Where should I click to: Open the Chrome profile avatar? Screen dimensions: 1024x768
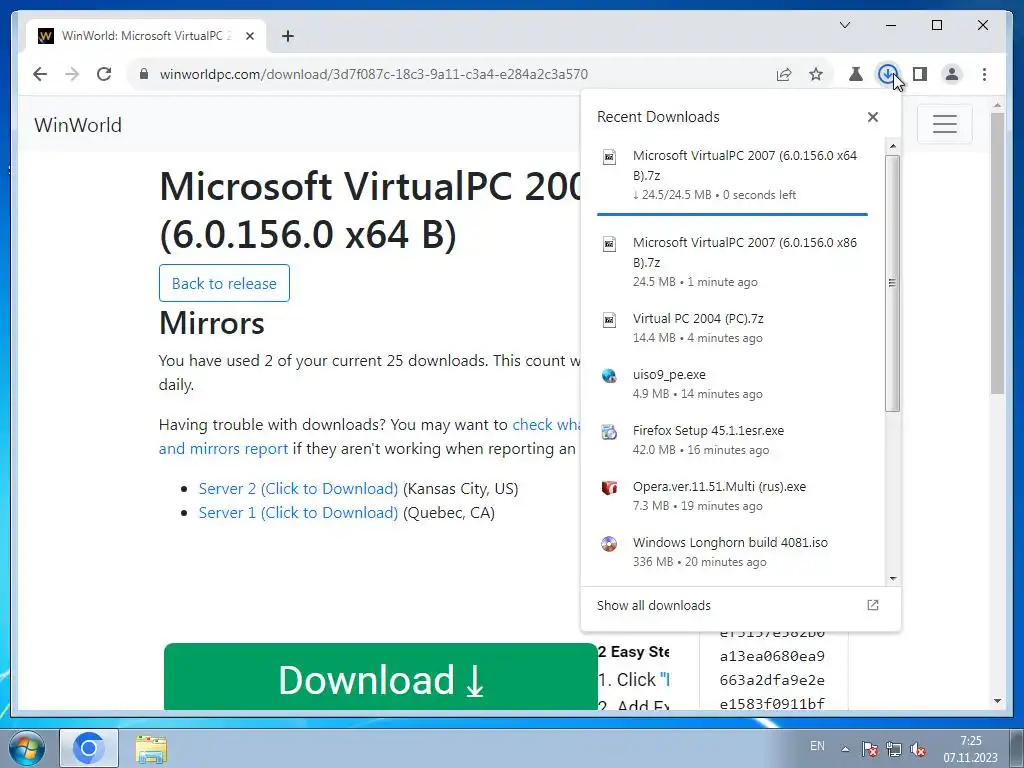952,74
